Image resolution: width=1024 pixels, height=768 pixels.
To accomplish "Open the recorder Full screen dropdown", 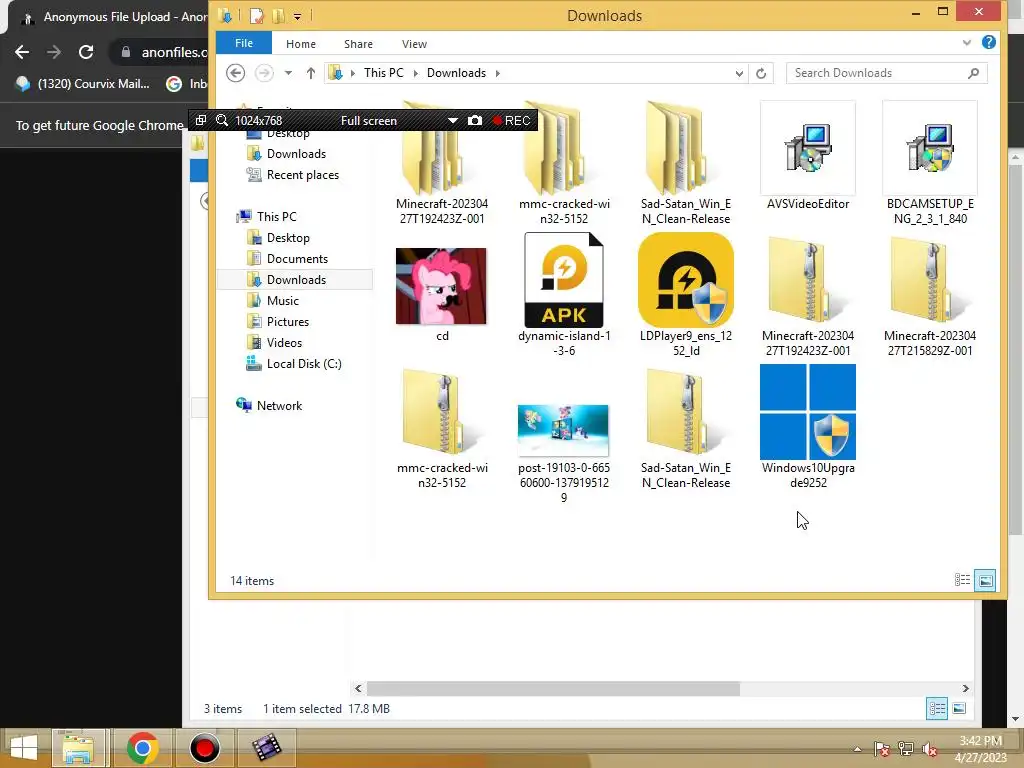I will pos(452,121).
